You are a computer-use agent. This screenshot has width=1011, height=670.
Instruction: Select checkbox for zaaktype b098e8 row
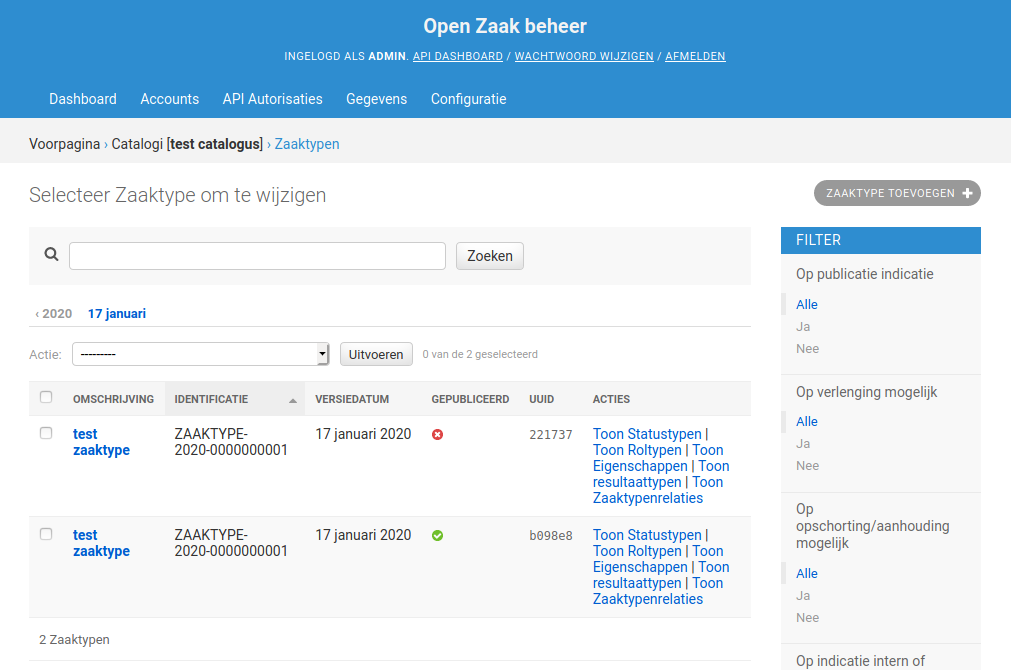tap(46, 534)
